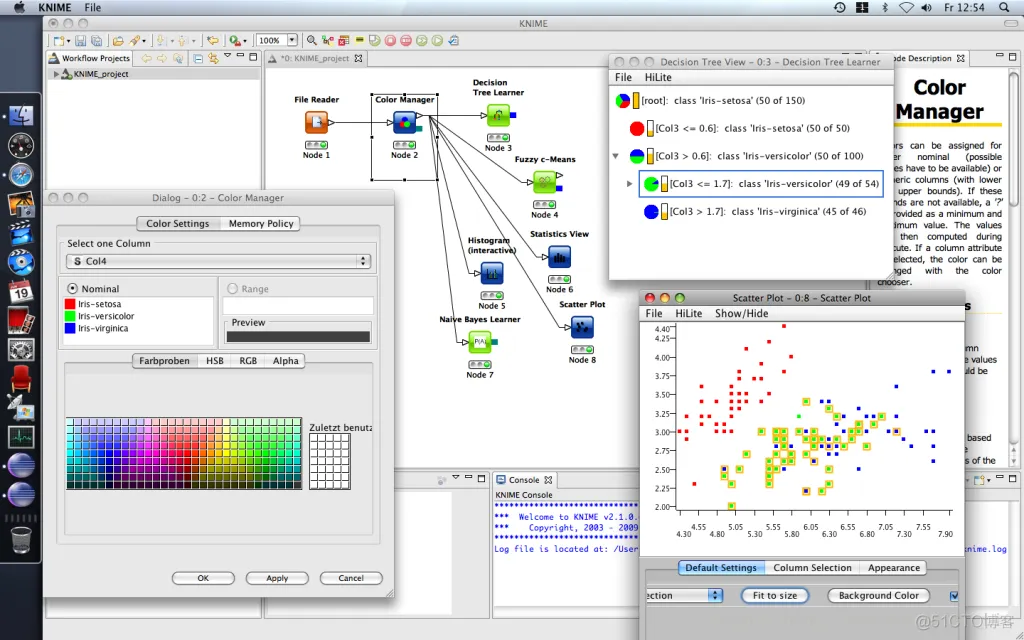
Task: Open Trash in the Dock
Action: point(21,540)
